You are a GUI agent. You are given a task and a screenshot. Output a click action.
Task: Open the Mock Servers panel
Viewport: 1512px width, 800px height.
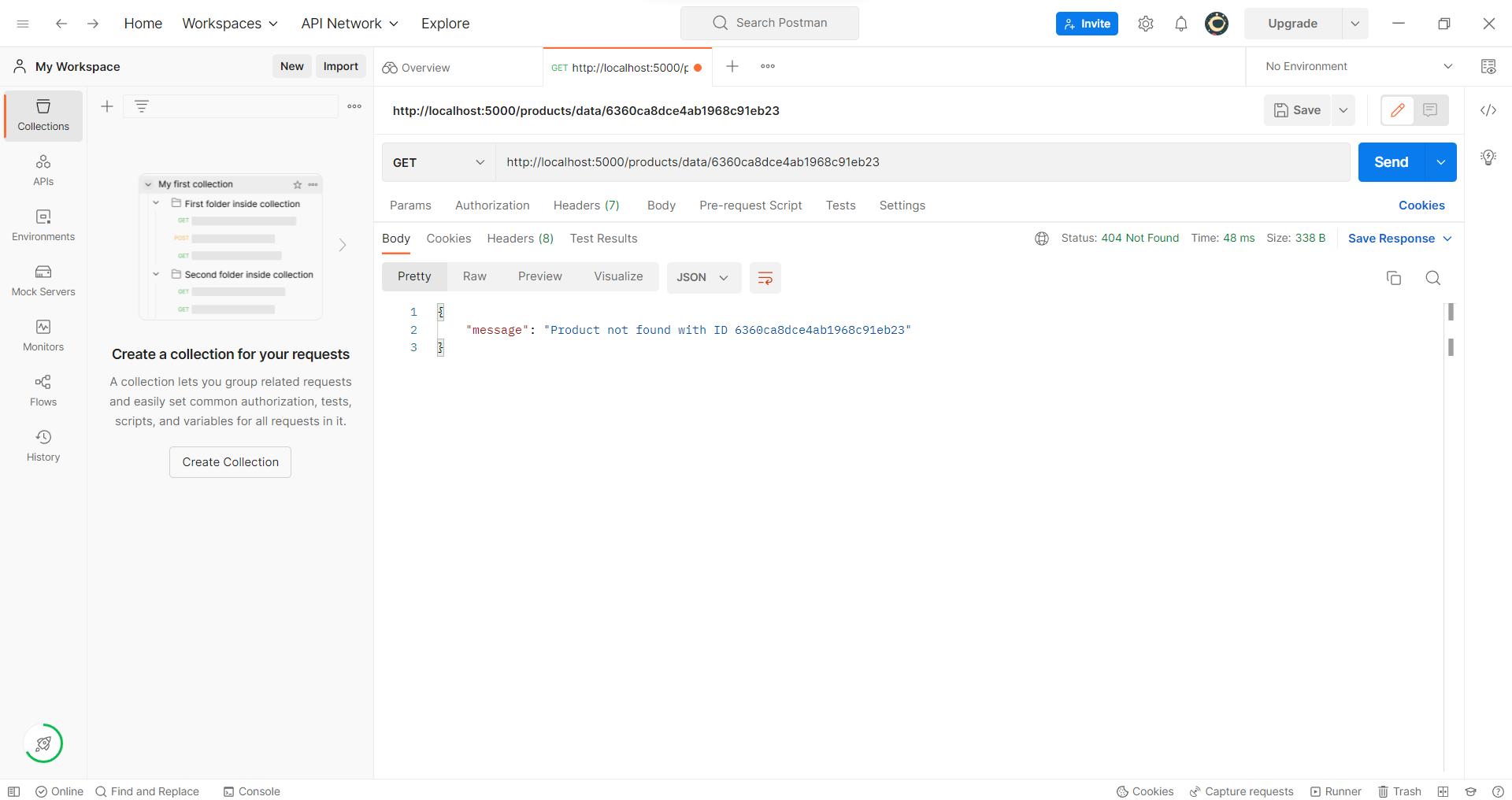click(x=43, y=280)
